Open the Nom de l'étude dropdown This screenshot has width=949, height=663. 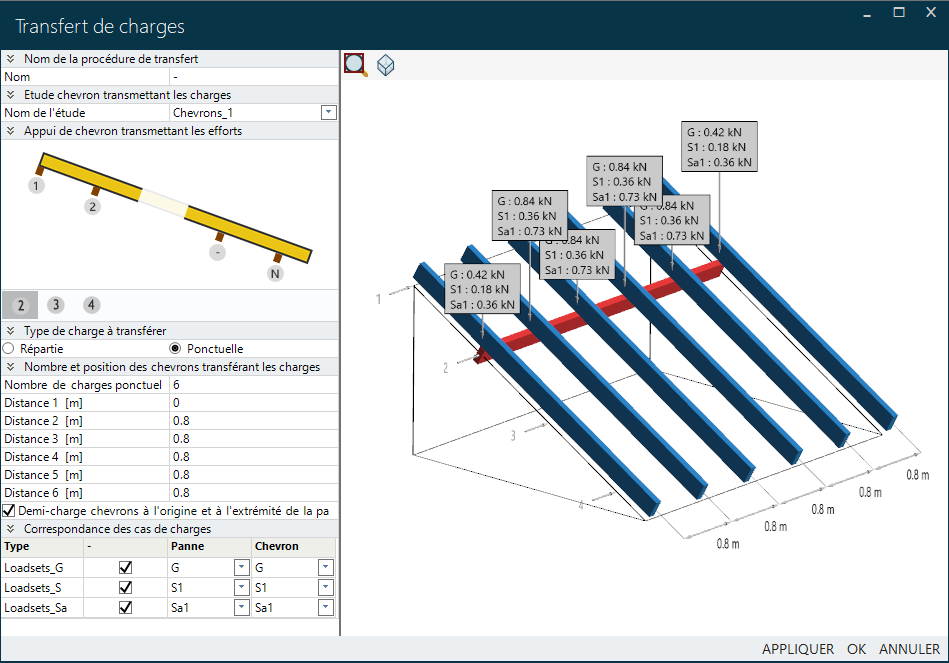[x=329, y=113]
